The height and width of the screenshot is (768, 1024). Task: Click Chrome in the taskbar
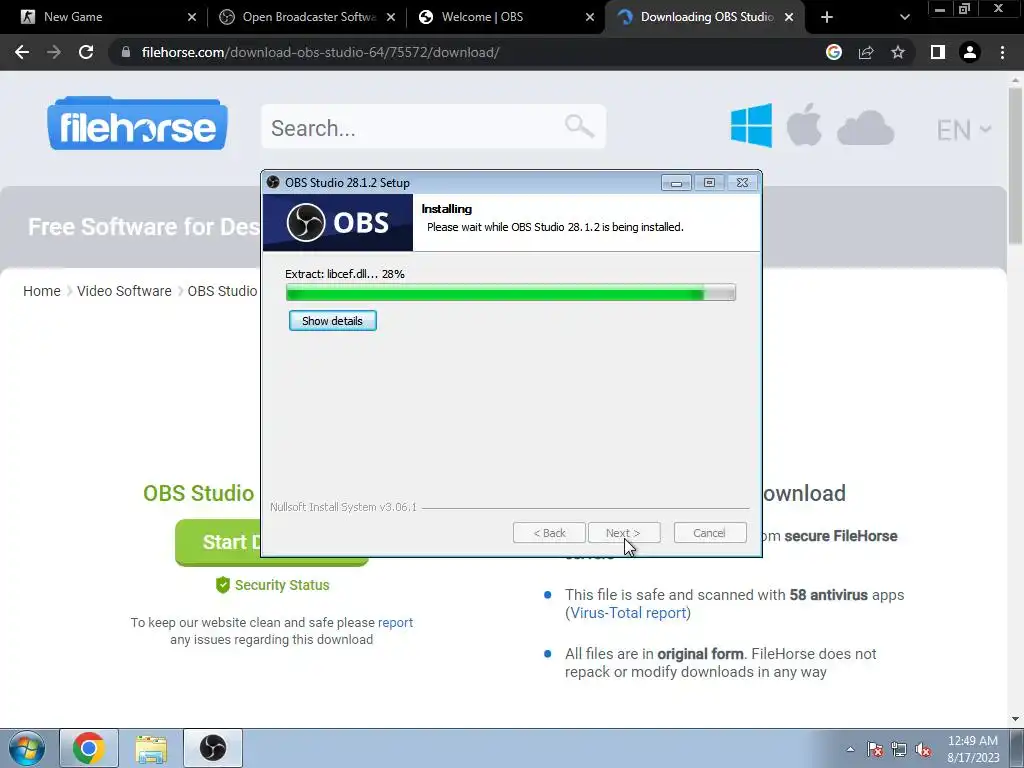point(89,748)
